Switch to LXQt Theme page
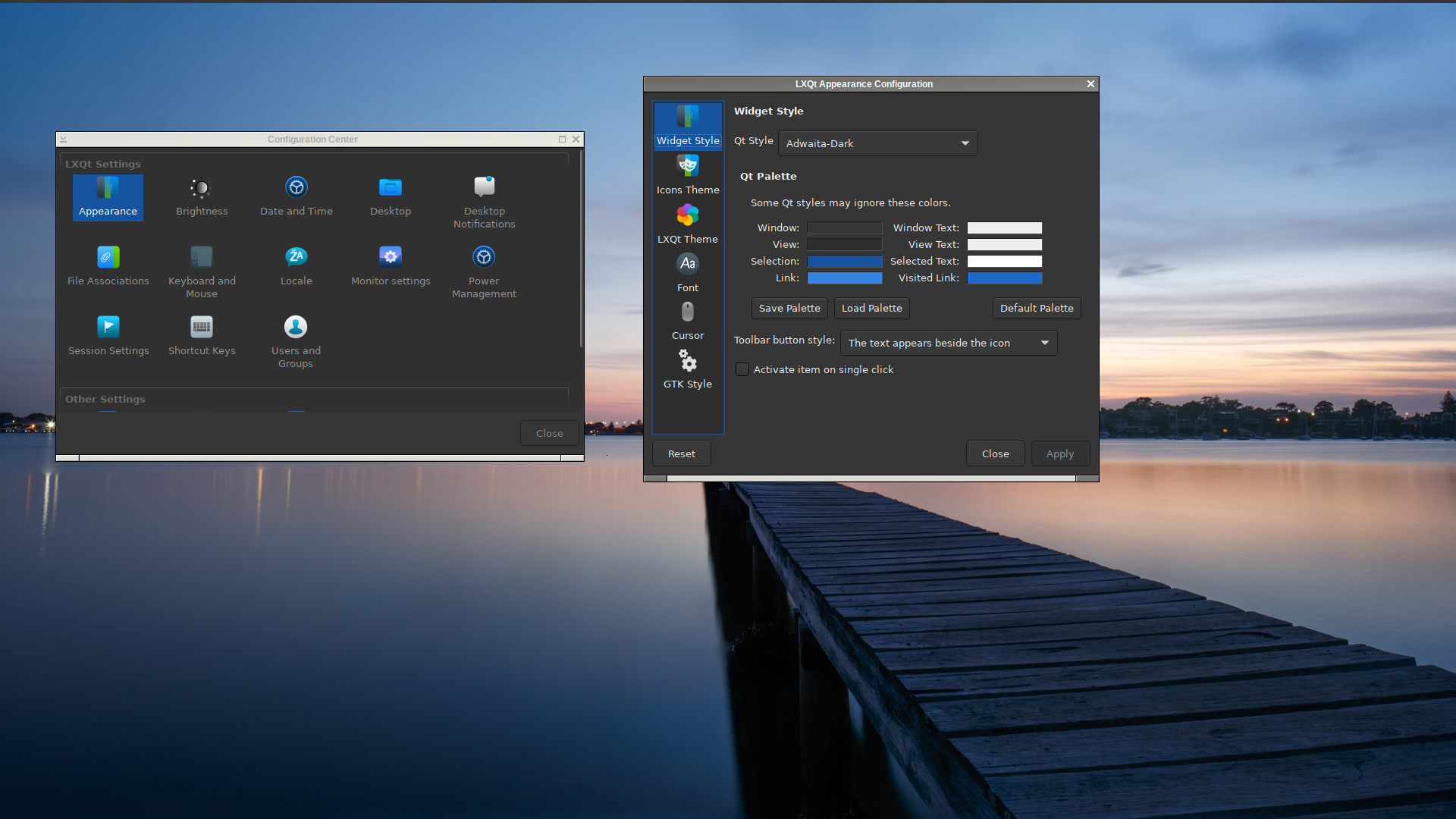The width and height of the screenshot is (1456, 819). 688,224
